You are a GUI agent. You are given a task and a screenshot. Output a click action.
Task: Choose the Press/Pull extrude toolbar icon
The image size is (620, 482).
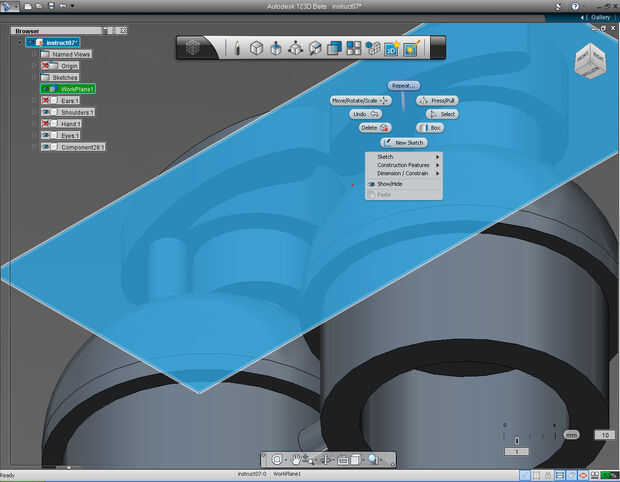tap(276, 49)
